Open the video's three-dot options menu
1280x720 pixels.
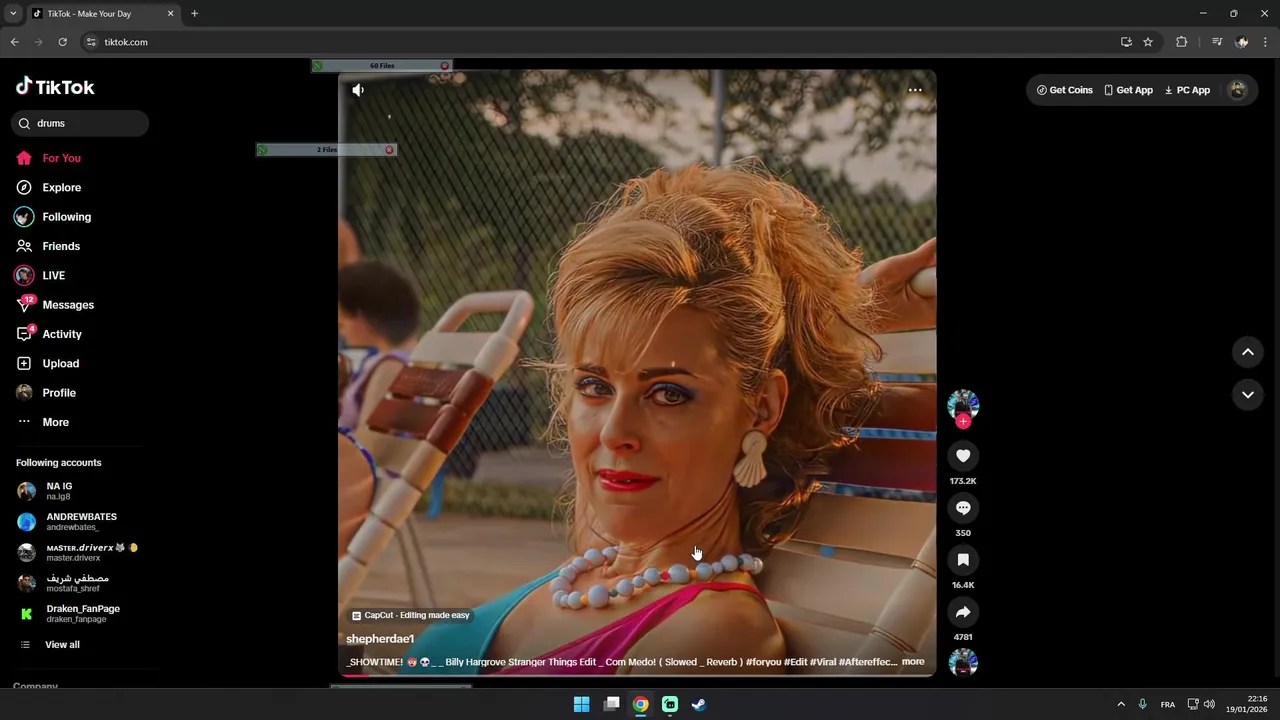915,90
